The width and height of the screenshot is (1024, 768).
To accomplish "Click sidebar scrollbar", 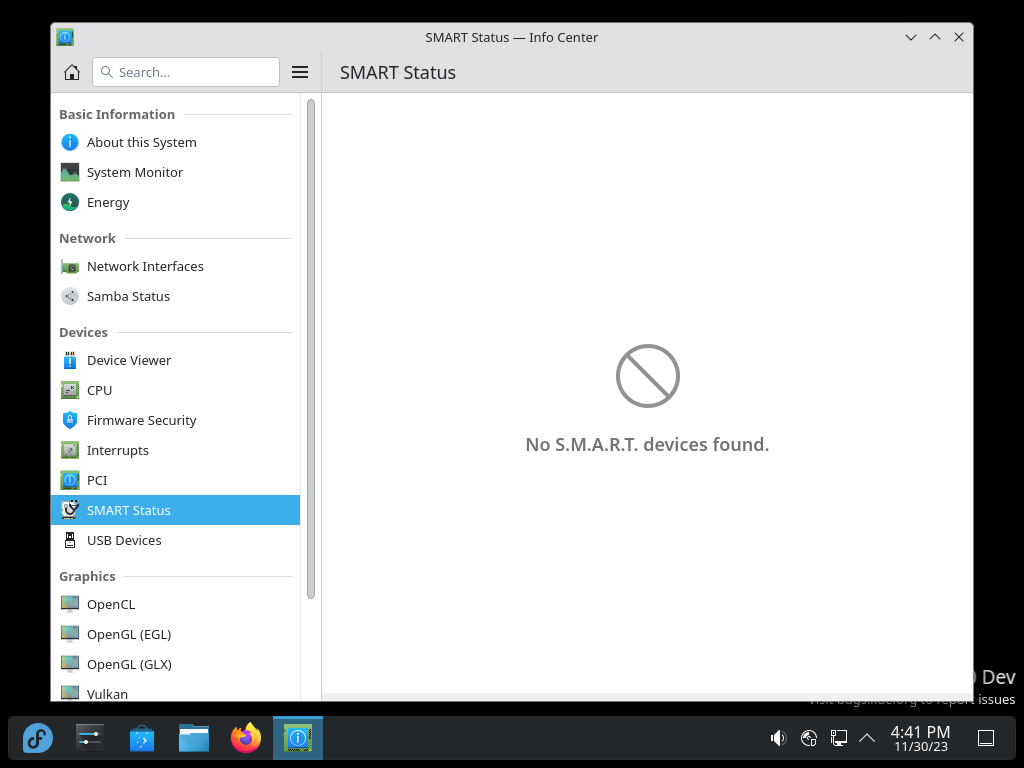I will click(311, 349).
